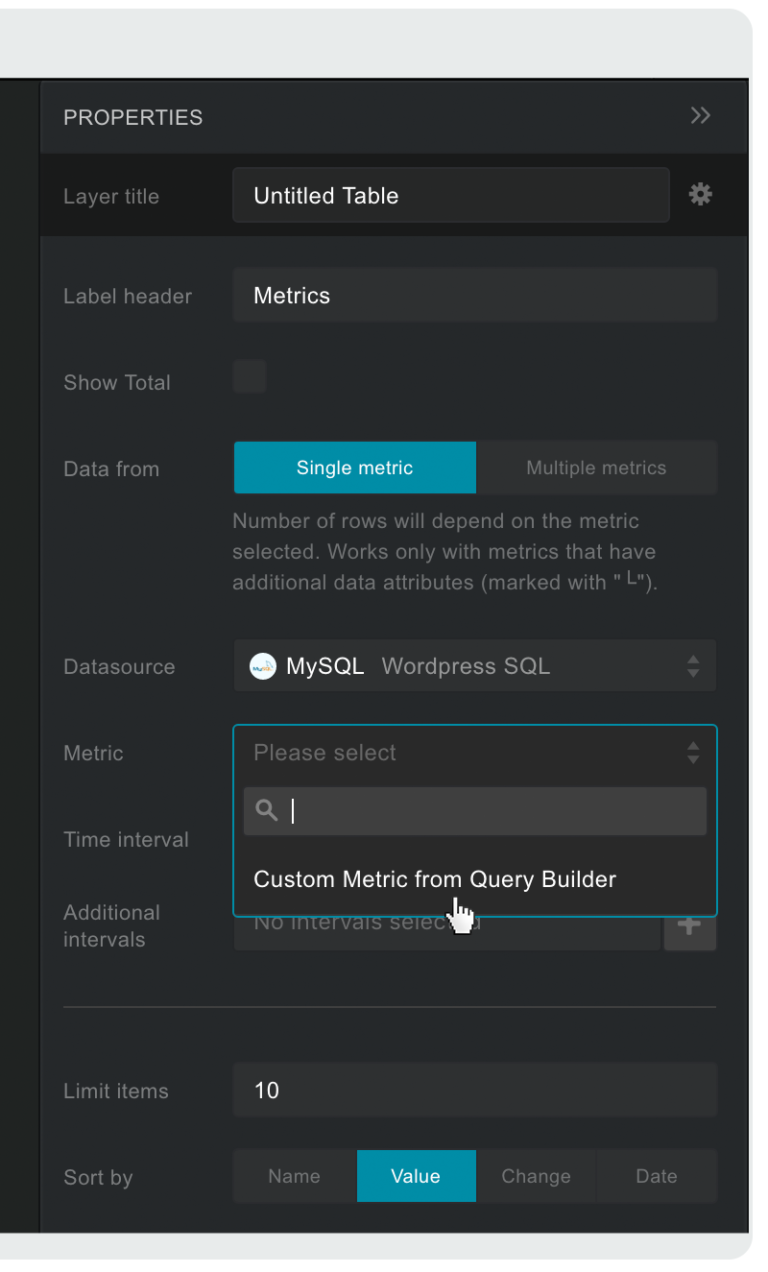768x1272 pixels.
Task: Change the Limit items value of 10
Action: (x=474, y=1090)
